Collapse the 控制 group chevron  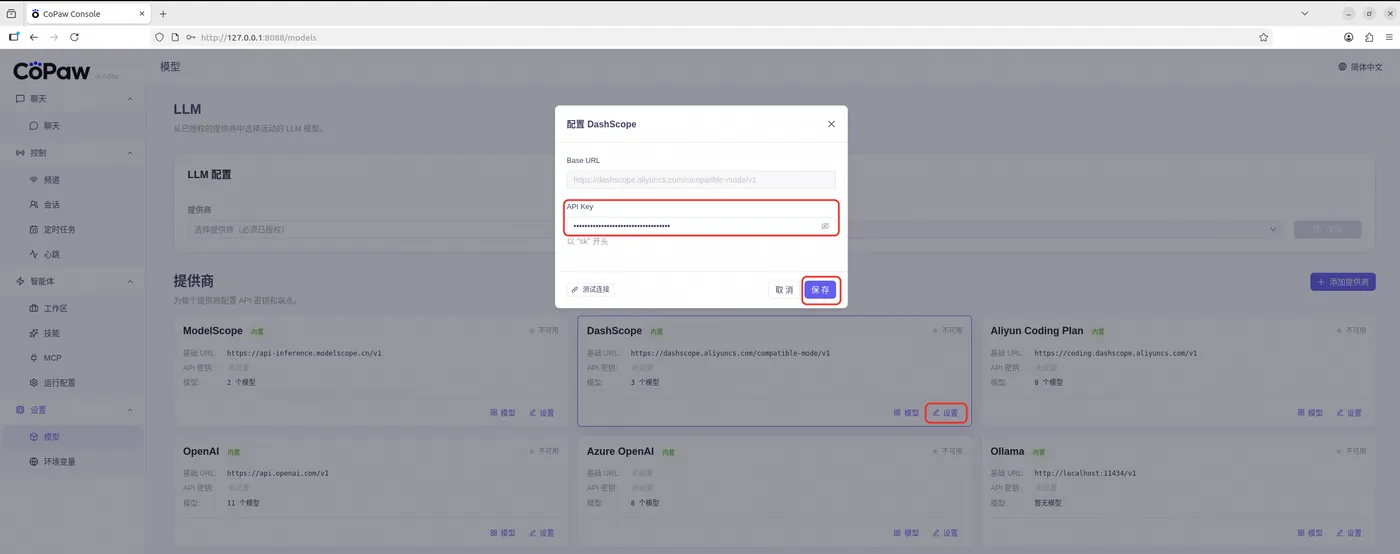pos(130,153)
